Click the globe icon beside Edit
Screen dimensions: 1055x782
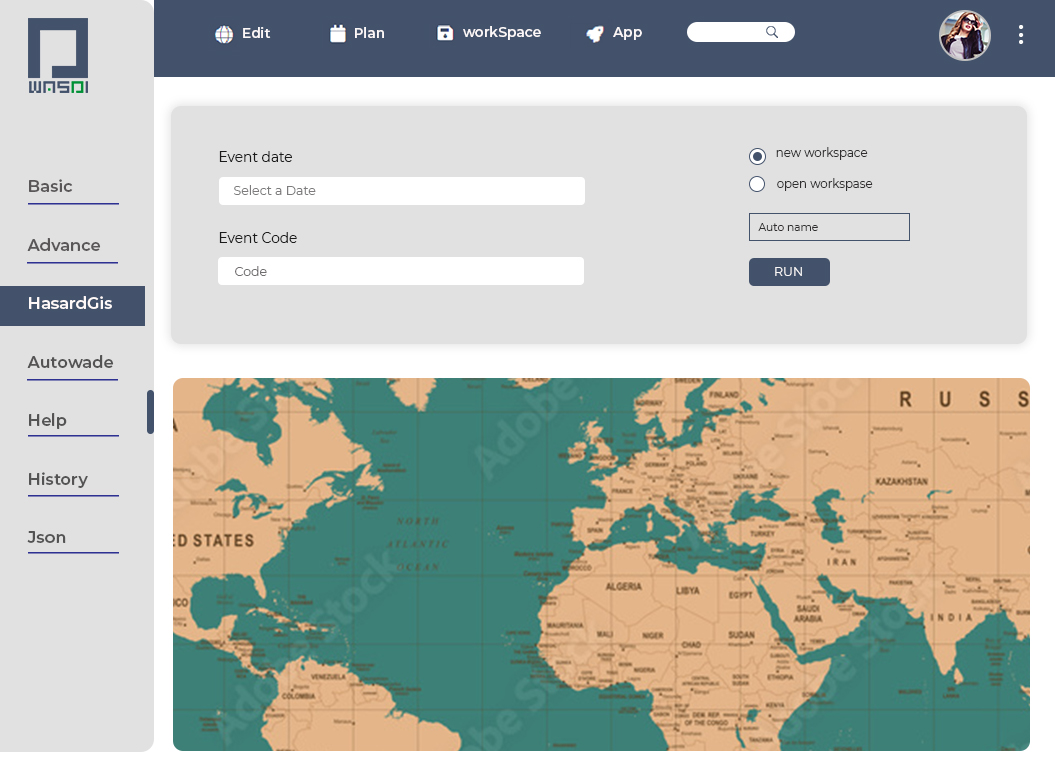[x=224, y=34]
